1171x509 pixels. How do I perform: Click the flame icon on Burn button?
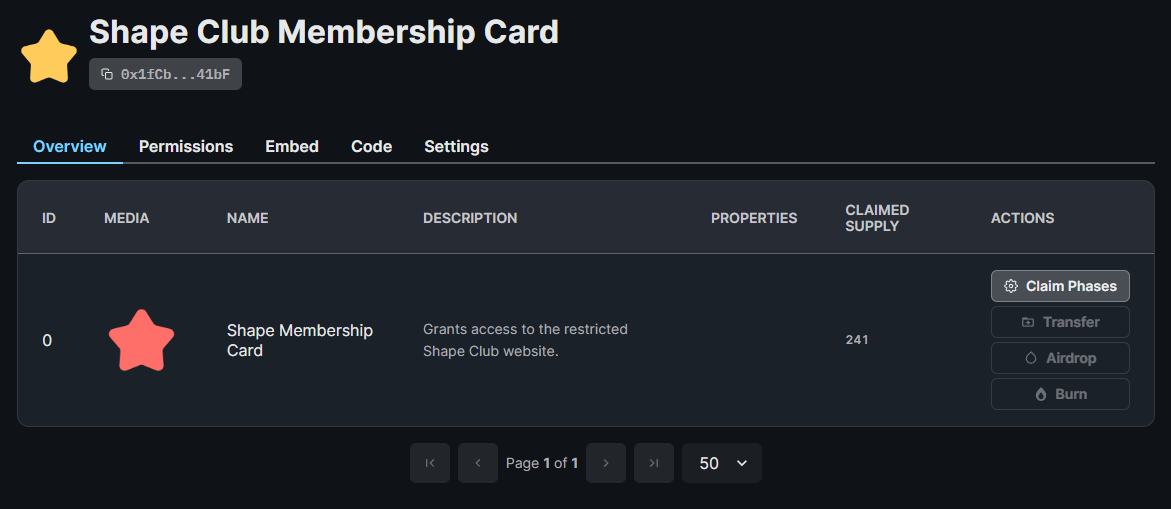point(1040,394)
